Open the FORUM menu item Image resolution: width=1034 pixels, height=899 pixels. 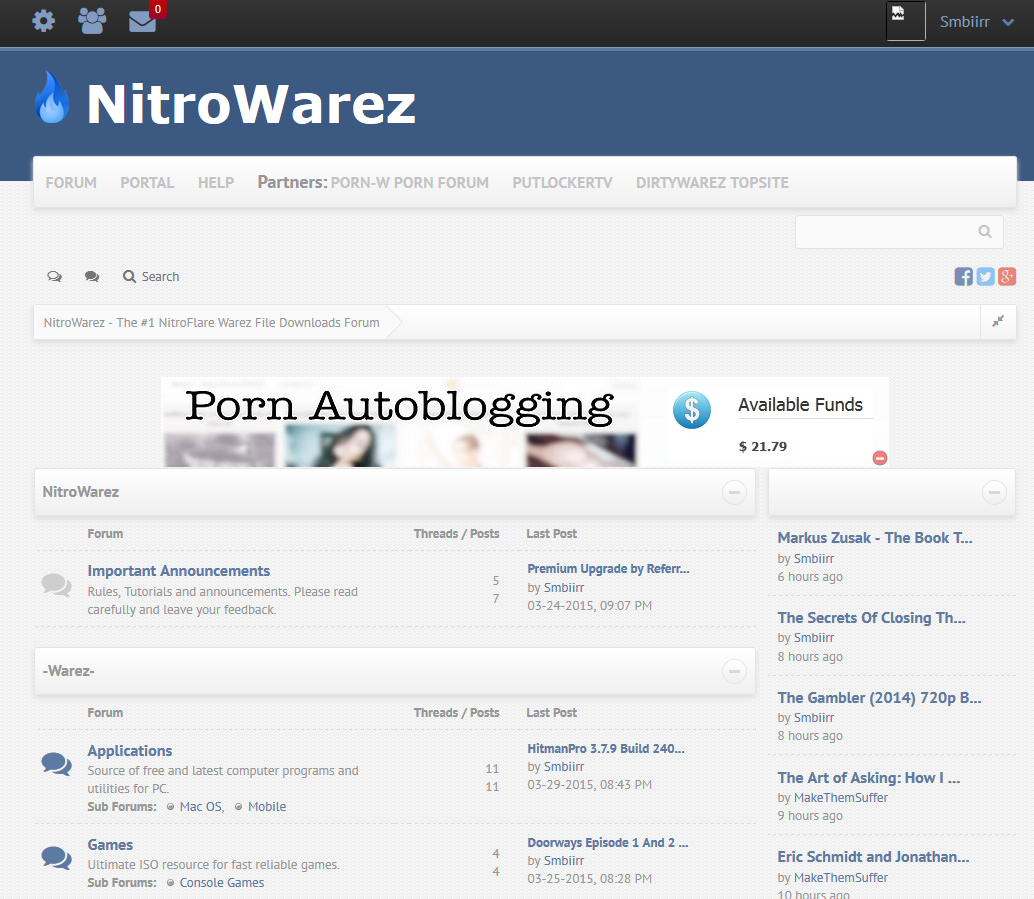click(71, 183)
